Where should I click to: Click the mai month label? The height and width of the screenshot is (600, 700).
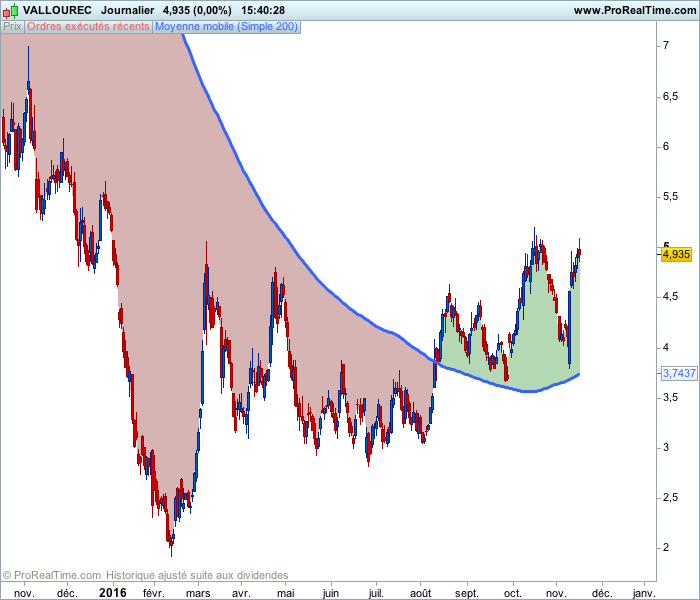point(286,593)
